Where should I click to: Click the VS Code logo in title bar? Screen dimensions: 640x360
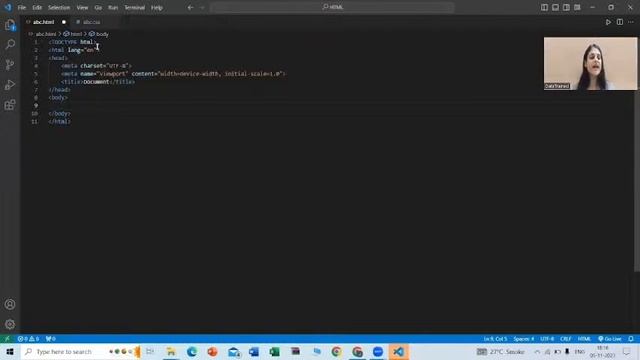click(8, 7)
